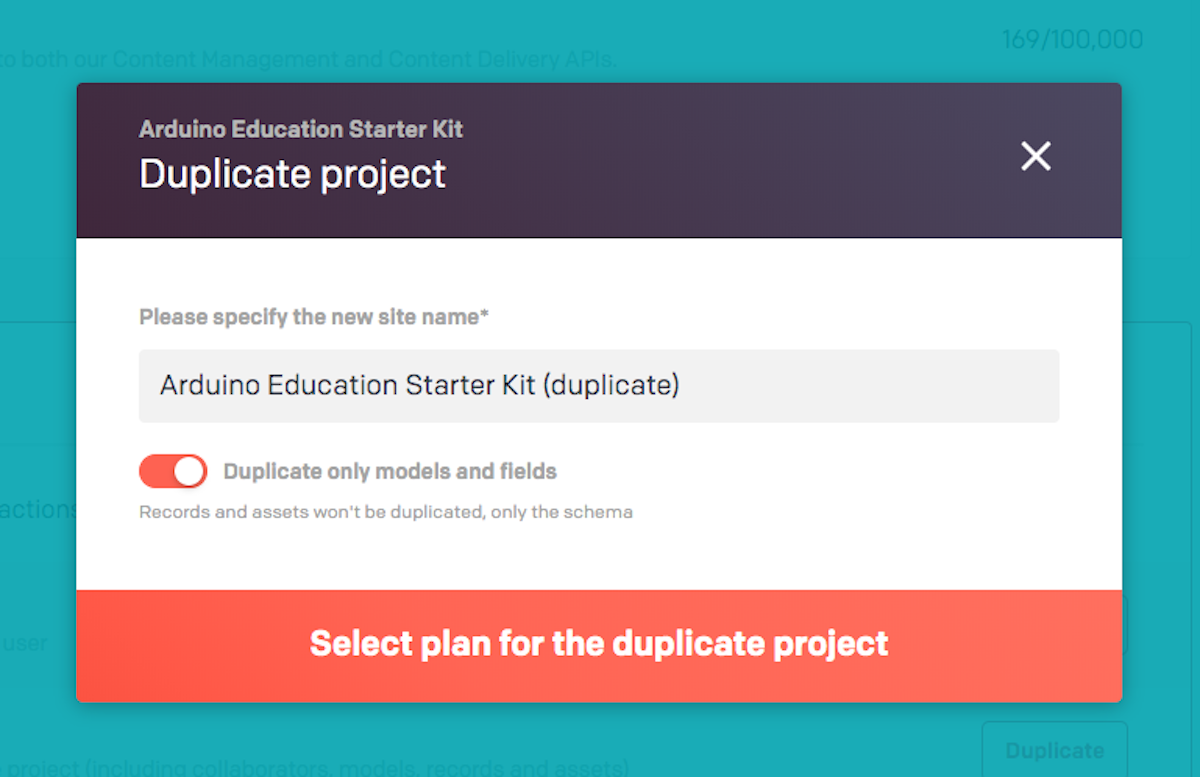
Task: Click the Duplicate project heading
Action: pos(292,173)
